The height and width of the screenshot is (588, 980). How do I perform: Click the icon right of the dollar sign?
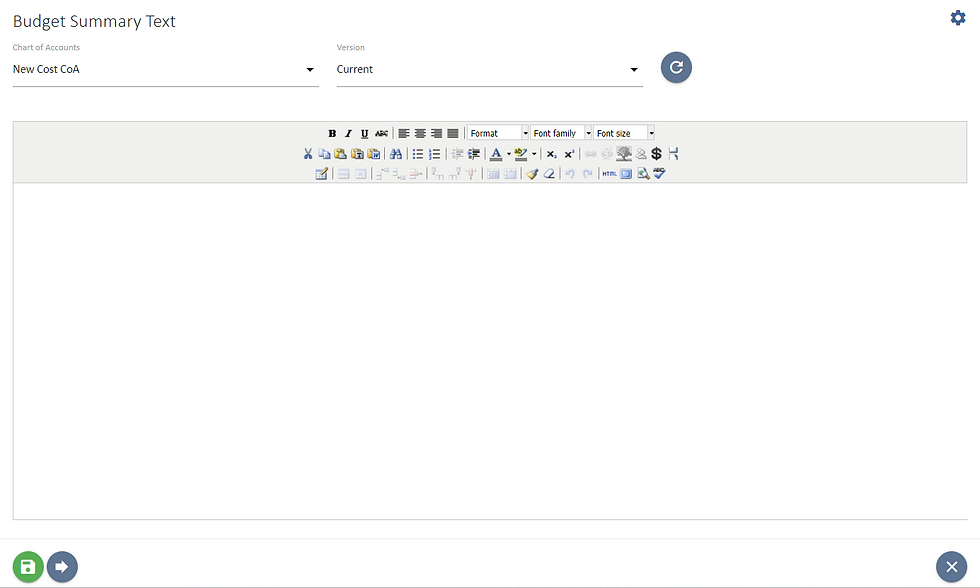[673, 154]
